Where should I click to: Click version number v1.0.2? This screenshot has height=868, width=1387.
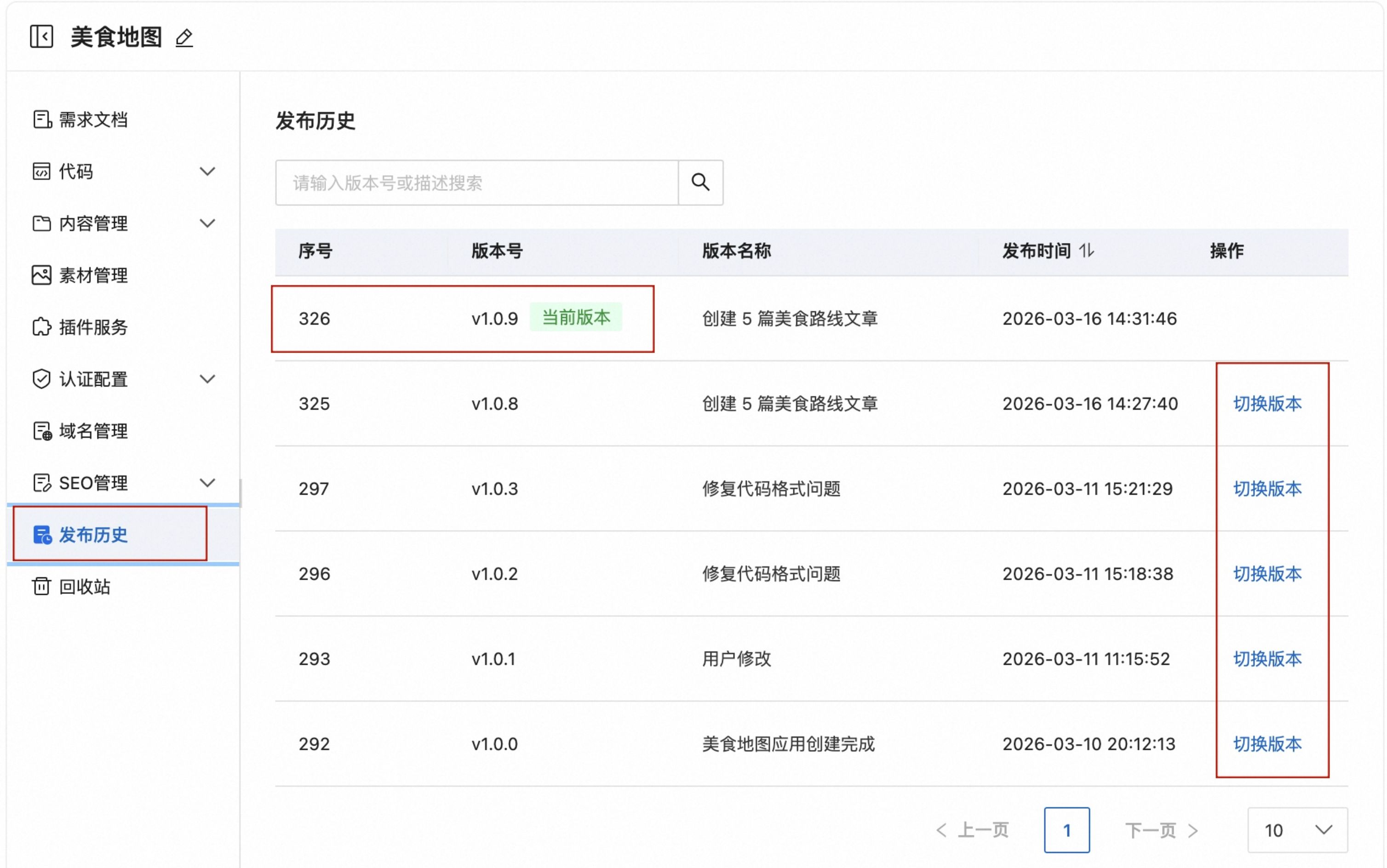tap(494, 573)
